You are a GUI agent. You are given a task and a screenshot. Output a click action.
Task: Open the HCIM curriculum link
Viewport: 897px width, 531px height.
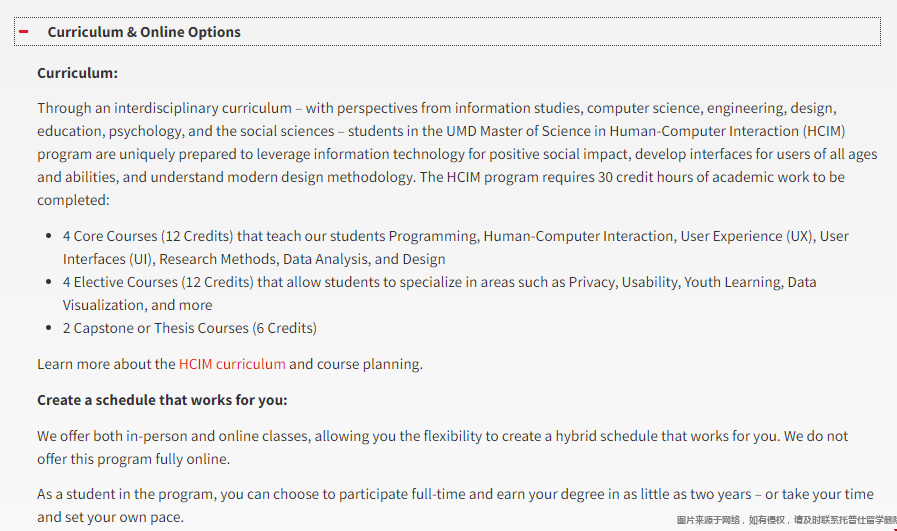point(232,364)
